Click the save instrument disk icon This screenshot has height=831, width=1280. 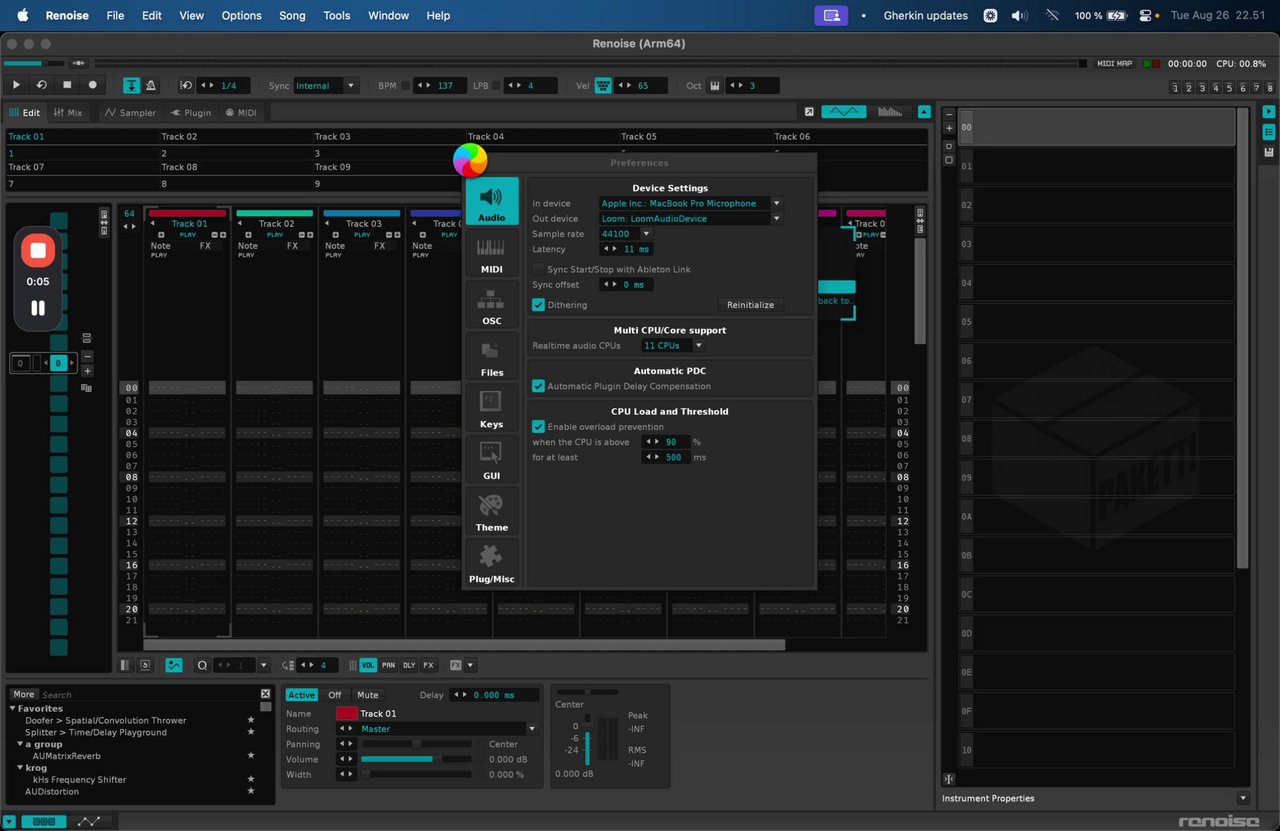click(1269, 152)
